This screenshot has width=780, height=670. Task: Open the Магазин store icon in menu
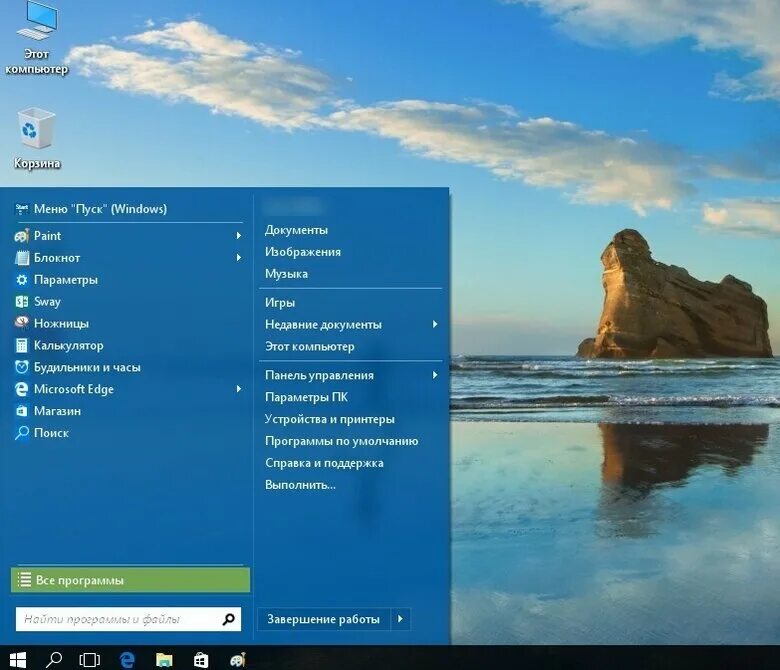coord(21,411)
